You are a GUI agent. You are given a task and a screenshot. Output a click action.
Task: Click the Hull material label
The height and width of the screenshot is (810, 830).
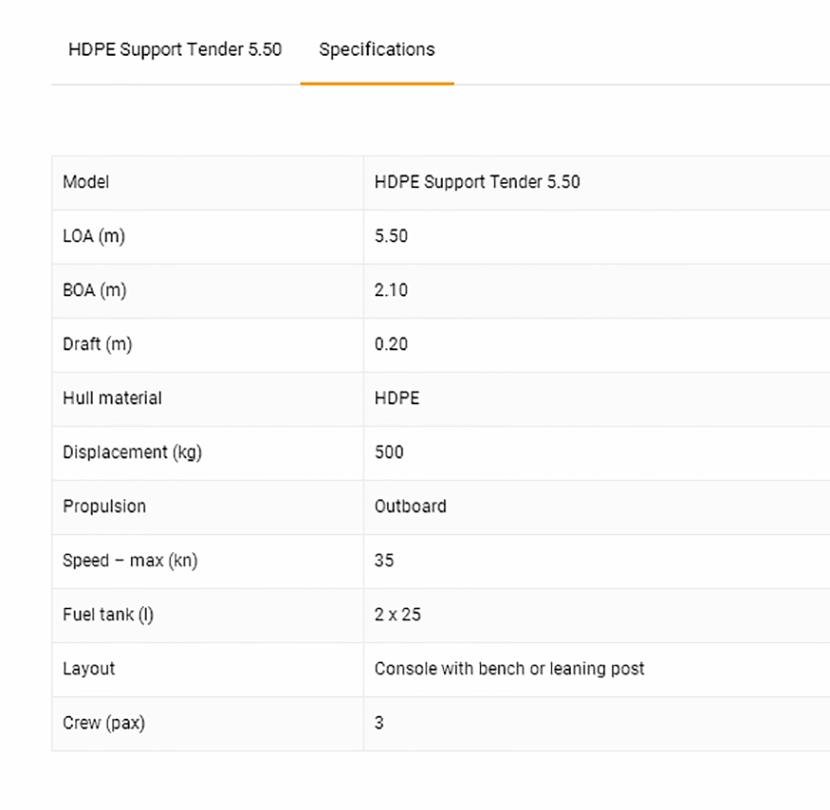click(112, 398)
